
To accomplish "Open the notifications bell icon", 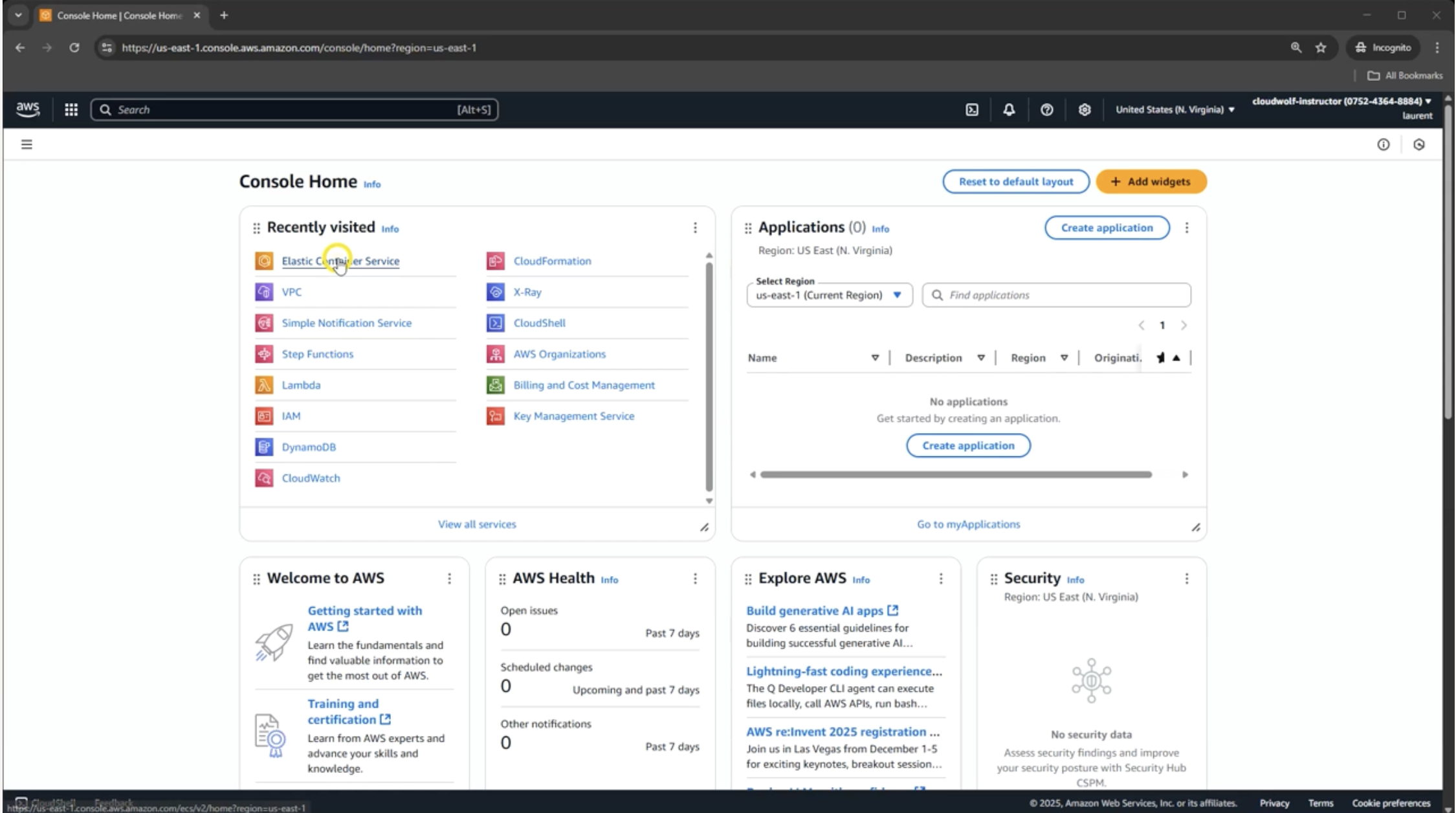I will pyautogui.click(x=1009, y=109).
